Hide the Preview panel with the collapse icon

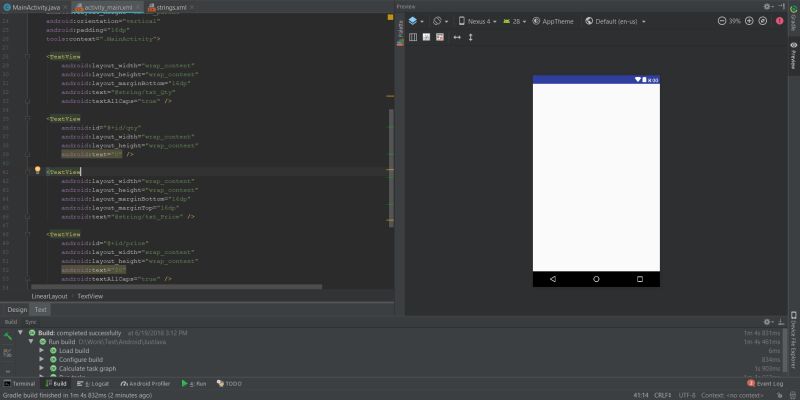click(782, 7)
